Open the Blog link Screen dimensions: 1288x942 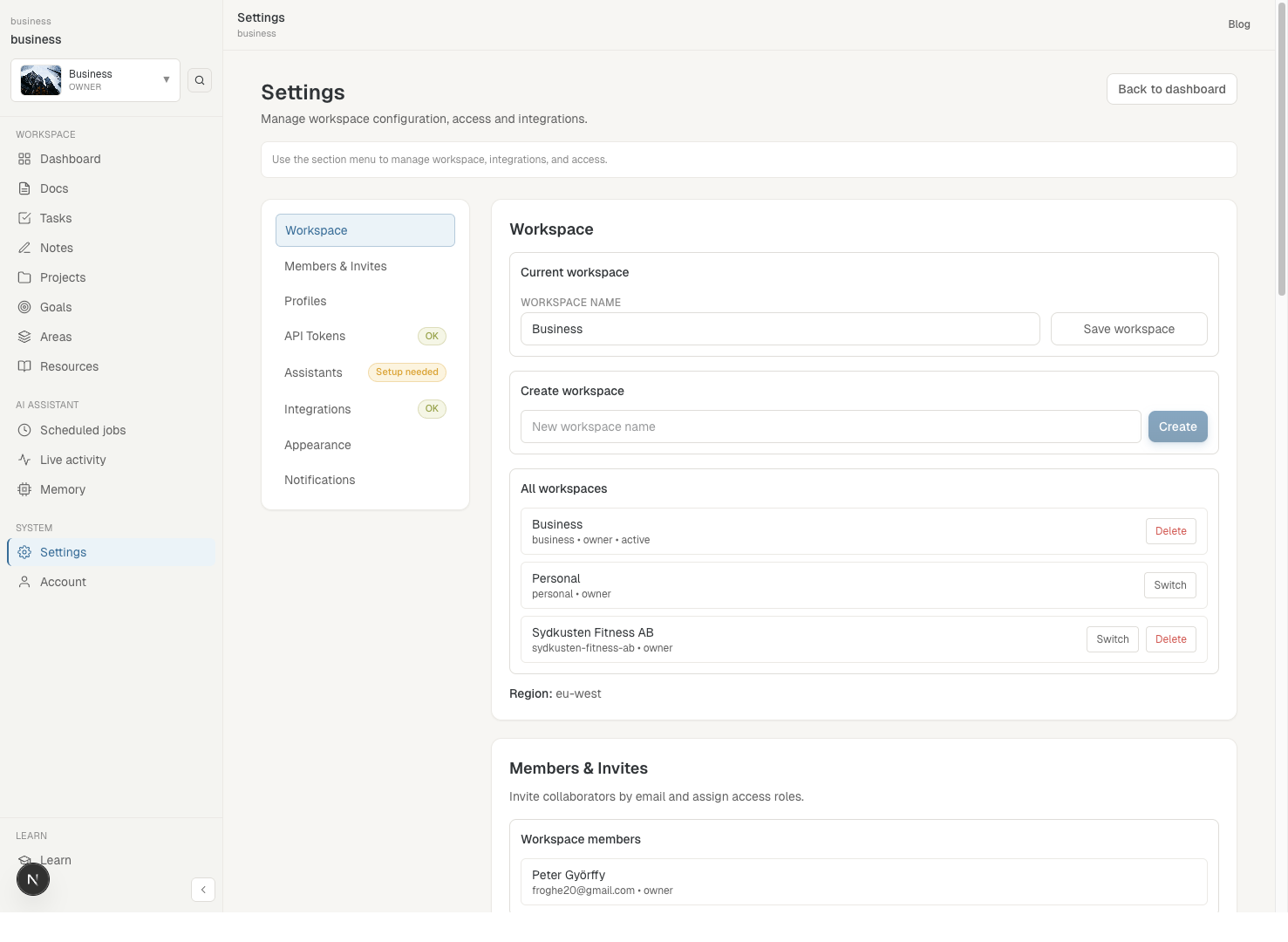1238,24
